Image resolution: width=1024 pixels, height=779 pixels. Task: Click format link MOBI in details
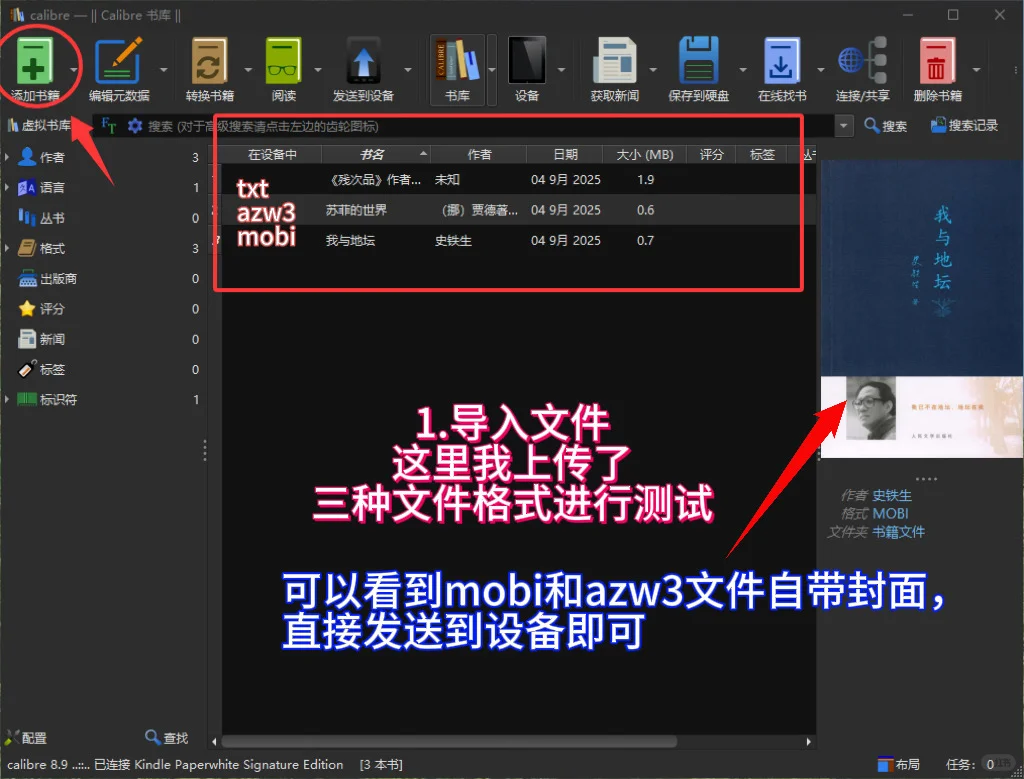(x=890, y=513)
